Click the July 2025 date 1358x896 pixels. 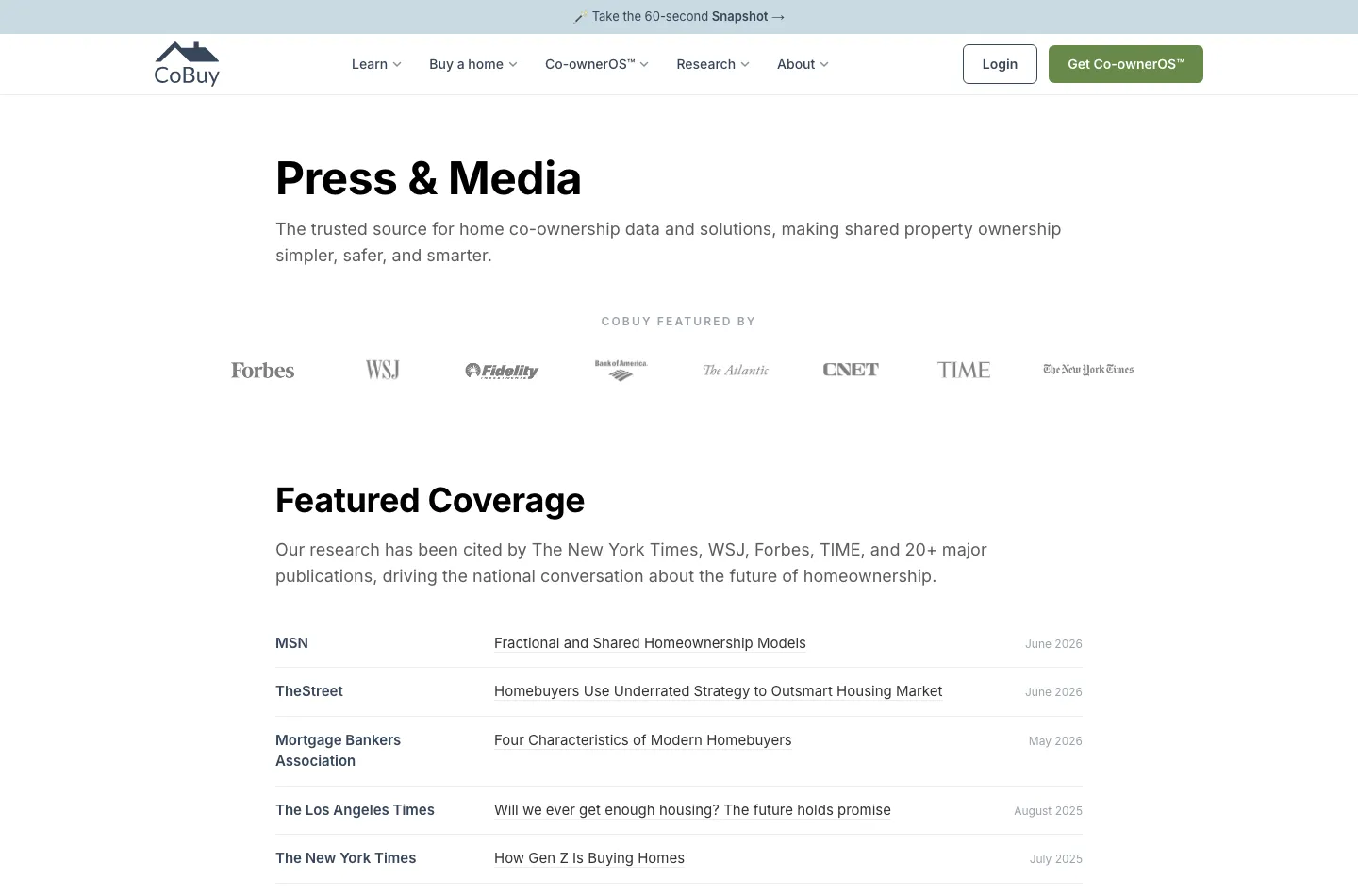coord(1056,859)
